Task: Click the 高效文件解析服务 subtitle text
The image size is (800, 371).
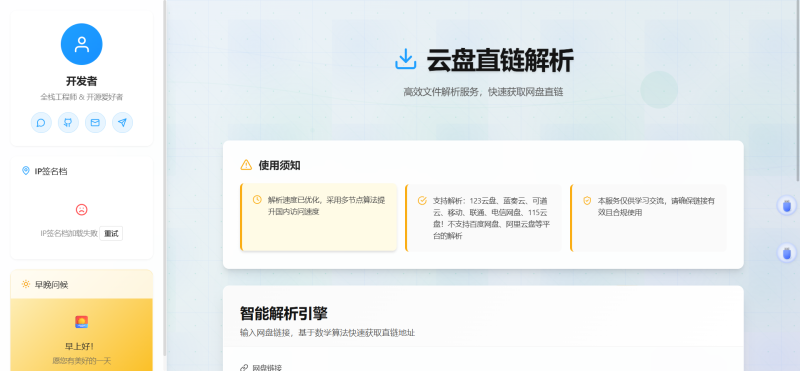Action: click(483, 92)
